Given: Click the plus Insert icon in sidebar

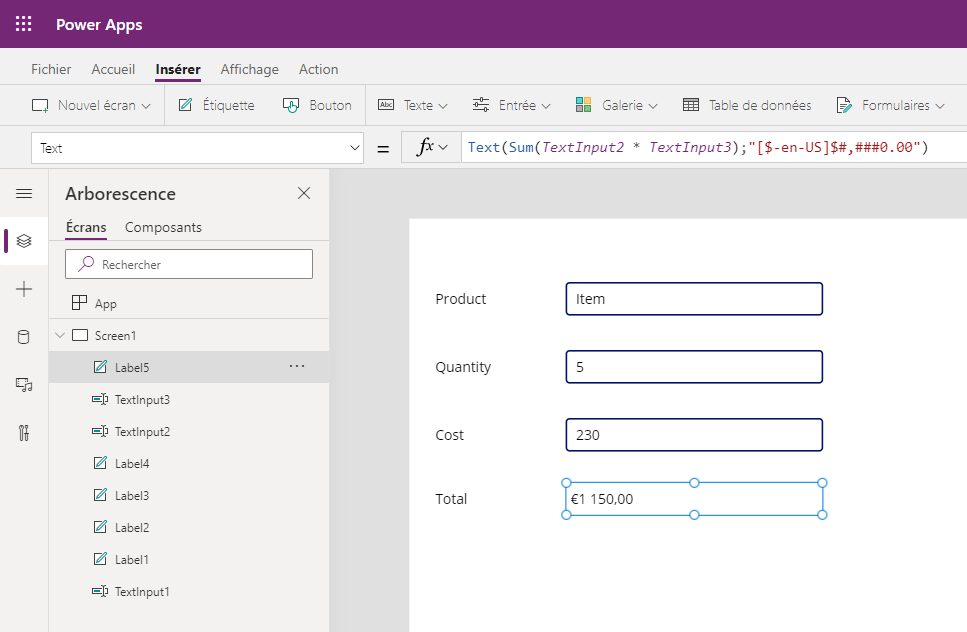Looking at the screenshot, I should (24, 289).
